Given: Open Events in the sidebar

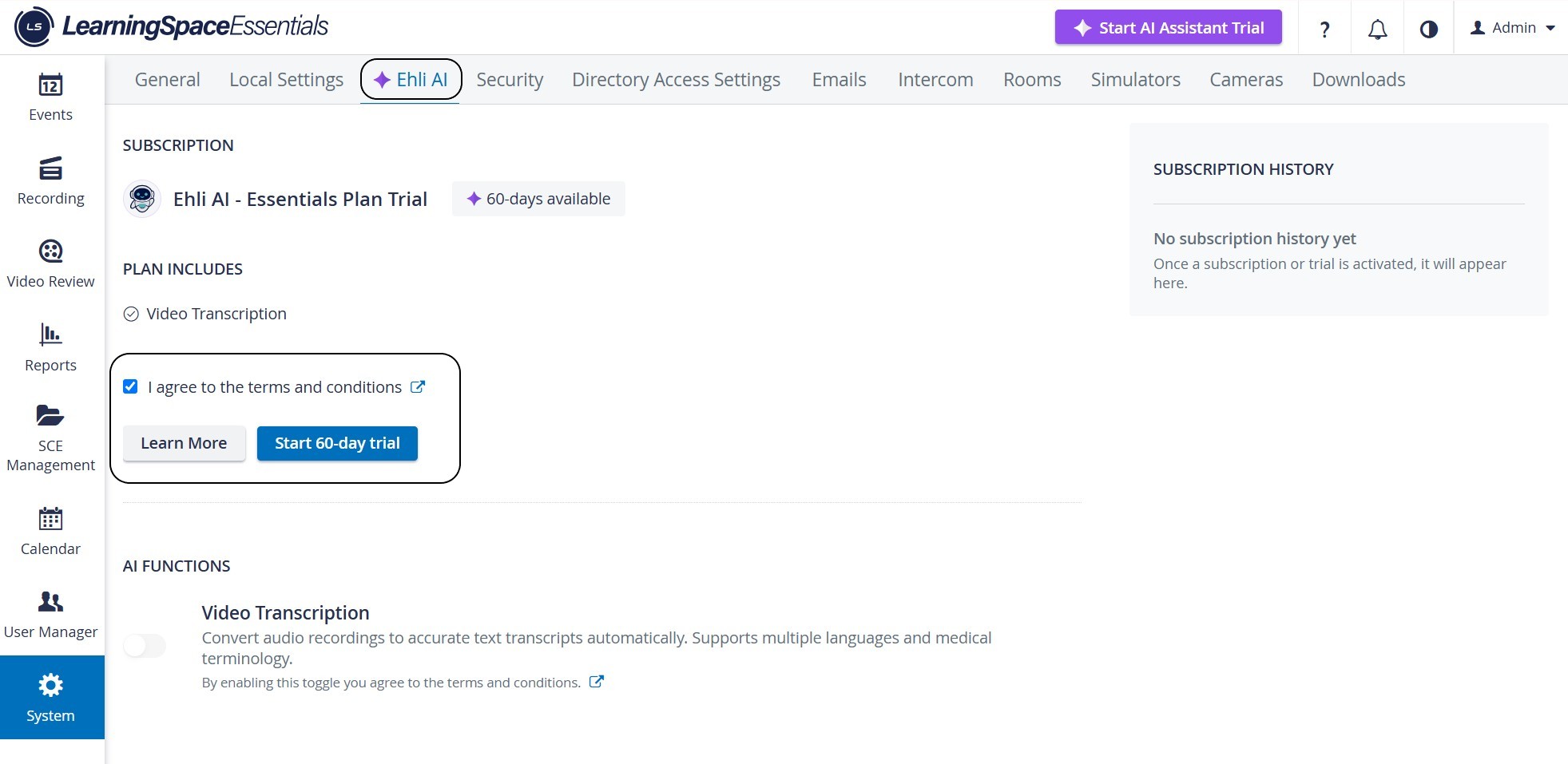Looking at the screenshot, I should pyautogui.click(x=51, y=97).
